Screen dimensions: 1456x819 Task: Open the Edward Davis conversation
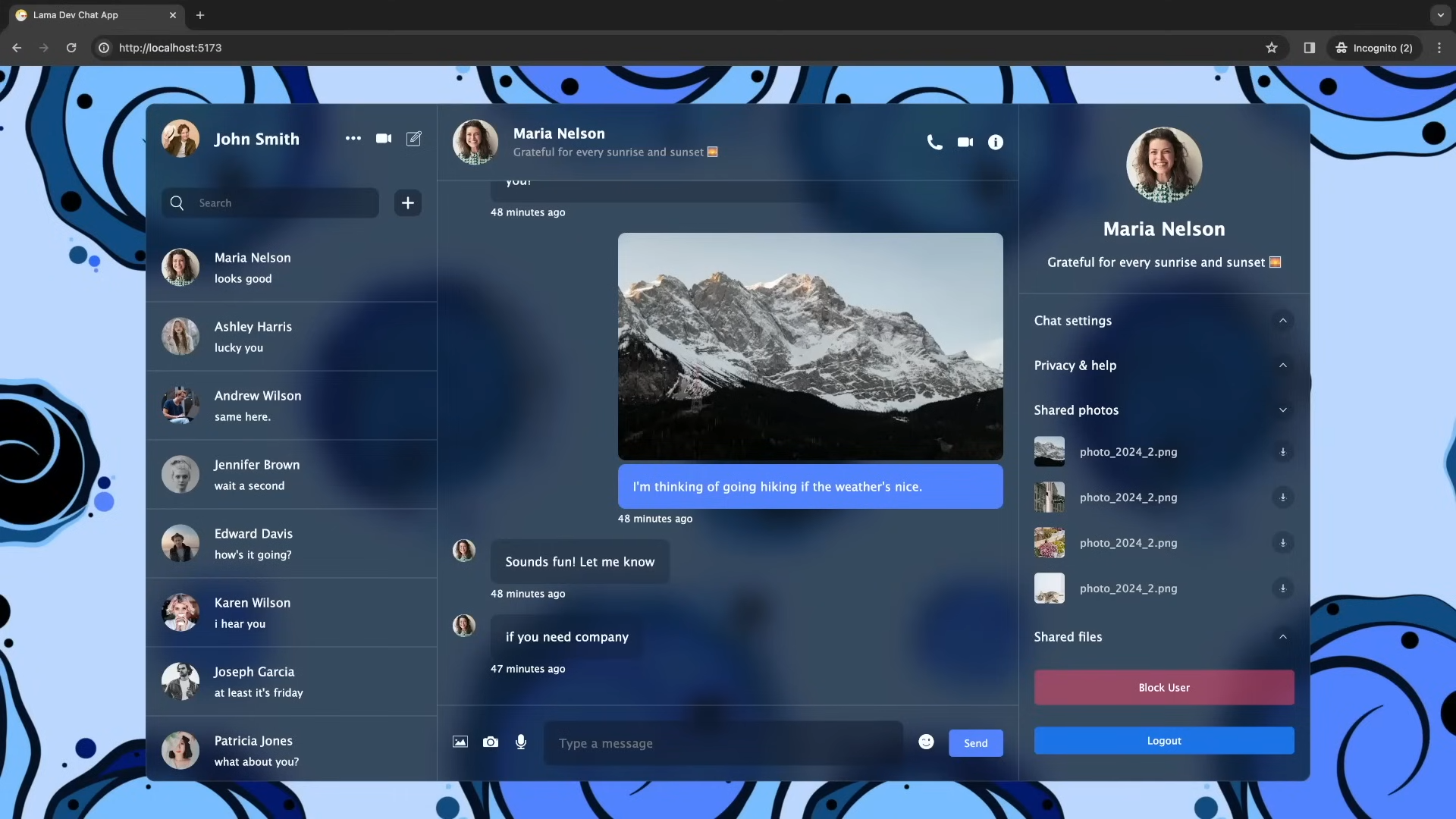[x=291, y=544]
